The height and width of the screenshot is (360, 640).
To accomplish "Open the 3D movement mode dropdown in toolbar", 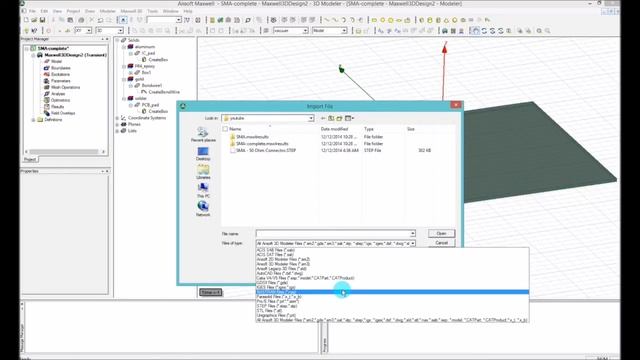I will [x=120, y=31].
